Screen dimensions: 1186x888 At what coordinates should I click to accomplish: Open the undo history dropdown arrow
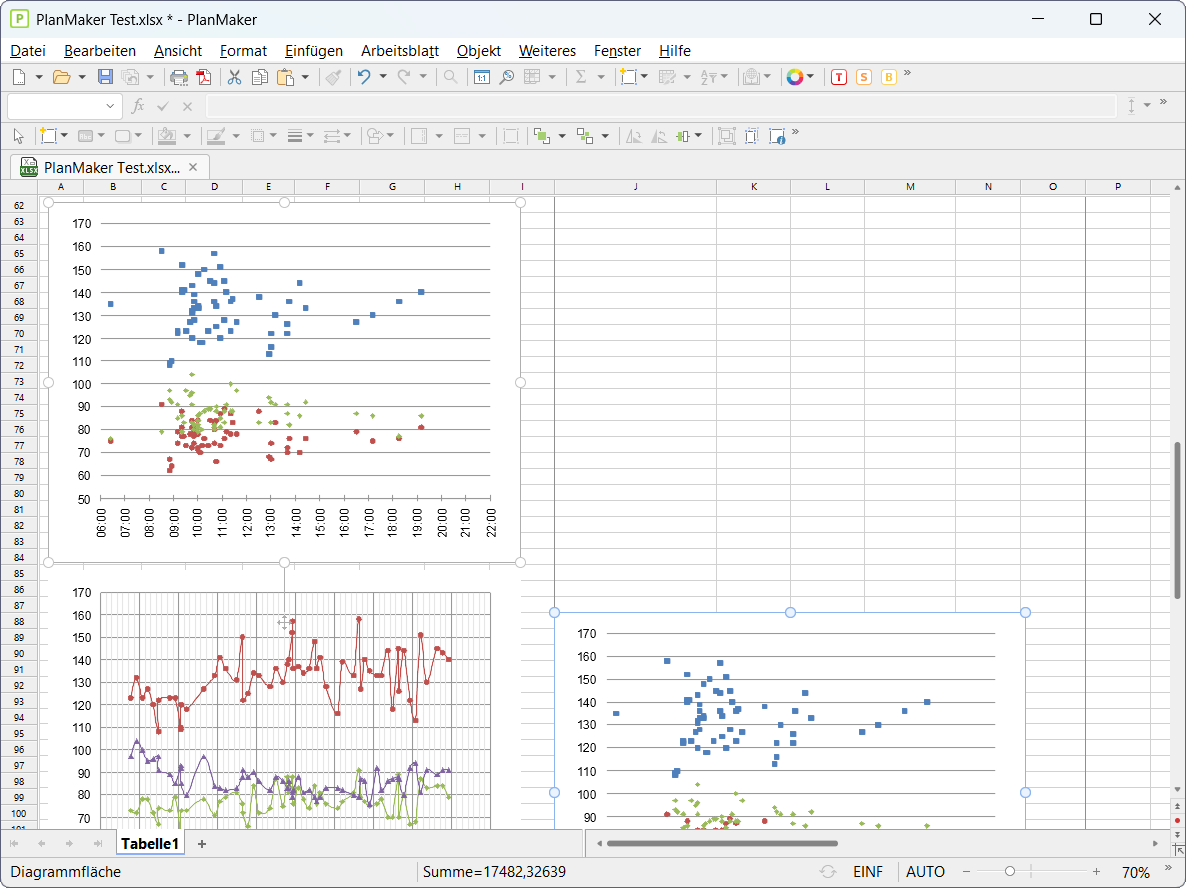coord(383,77)
